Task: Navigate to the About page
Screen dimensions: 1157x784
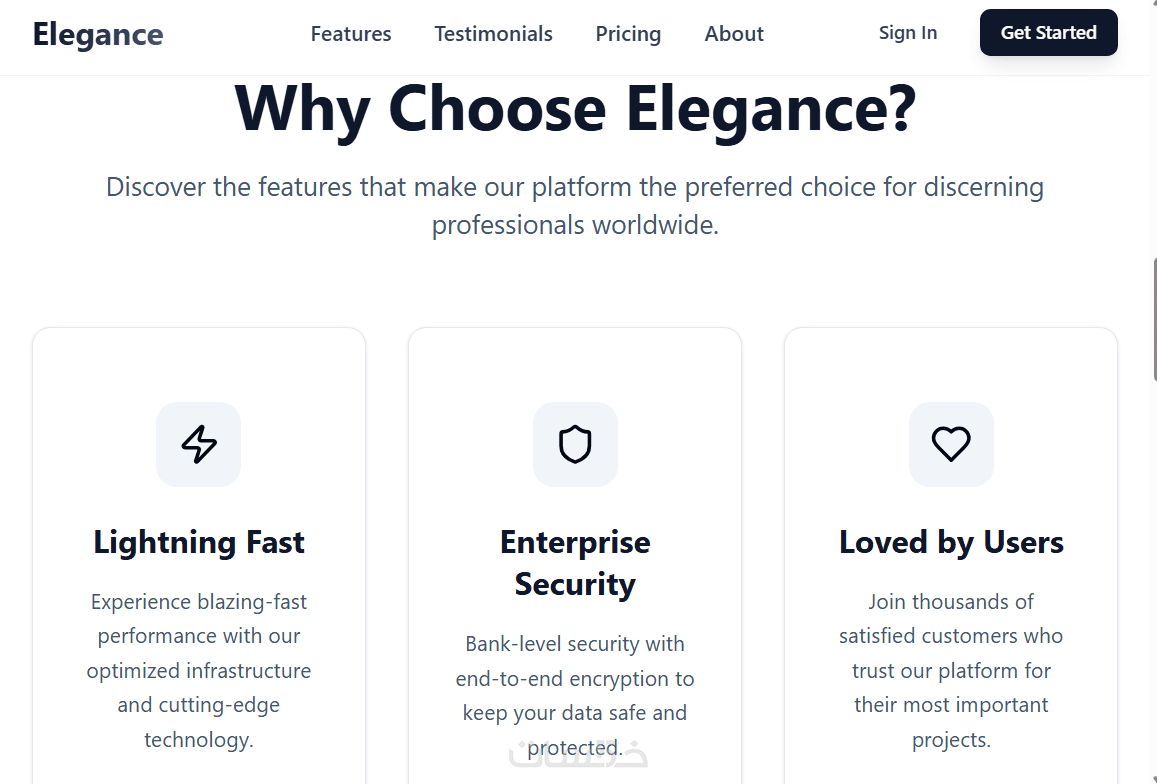Action: pyautogui.click(x=734, y=34)
